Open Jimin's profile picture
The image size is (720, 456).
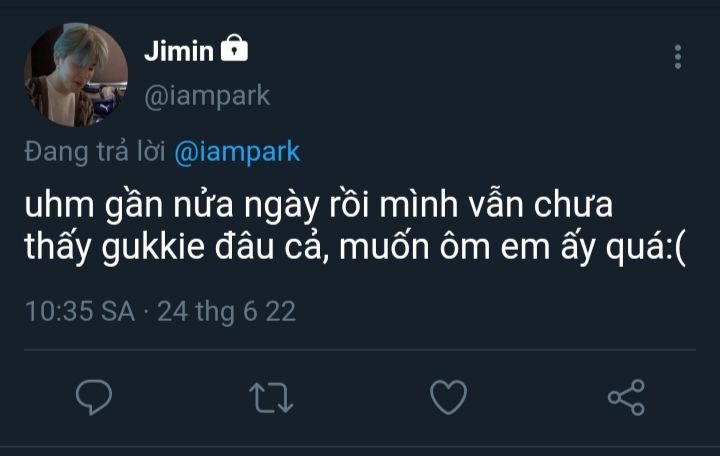76,76
